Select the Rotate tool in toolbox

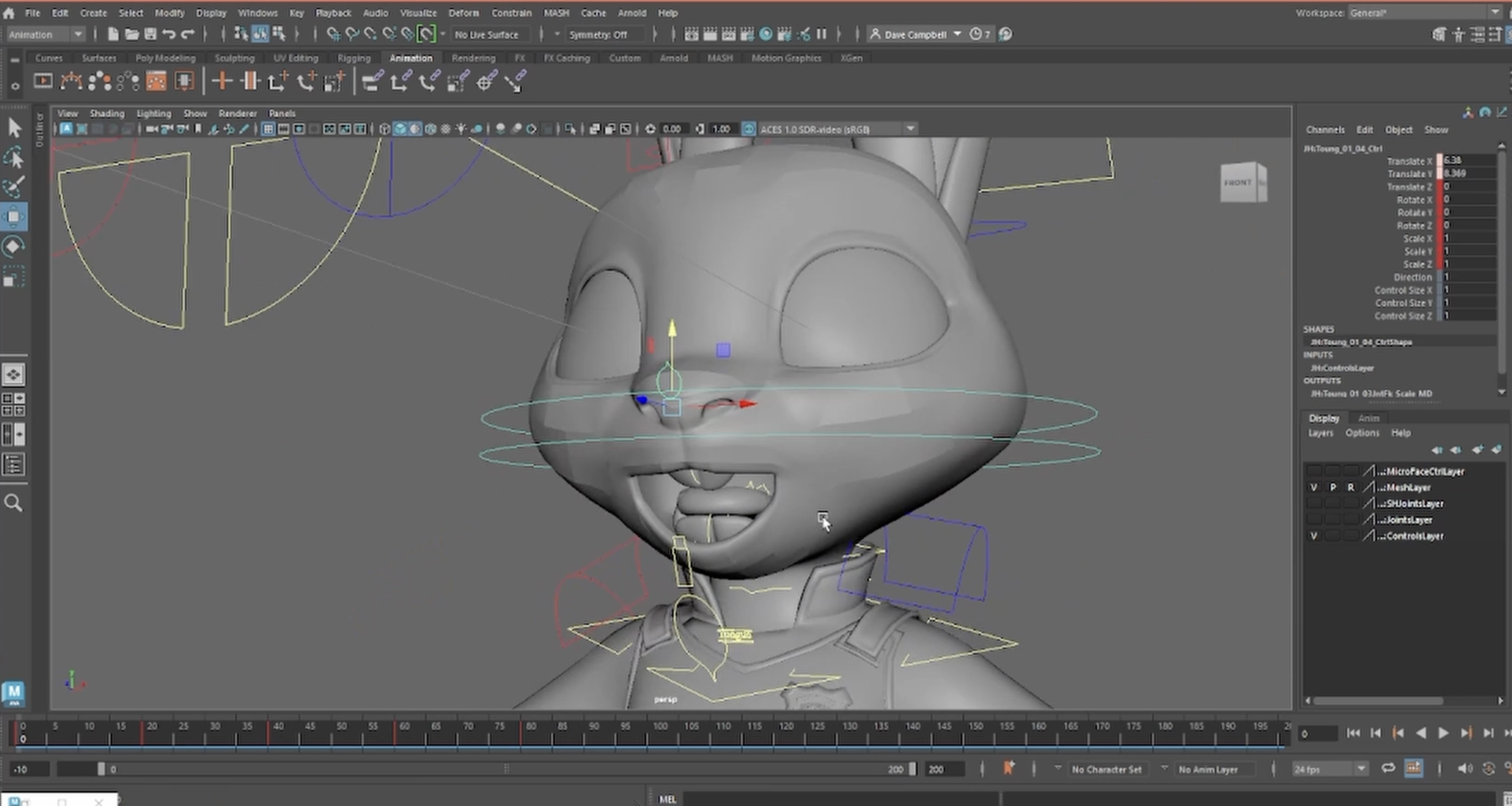tap(13, 246)
